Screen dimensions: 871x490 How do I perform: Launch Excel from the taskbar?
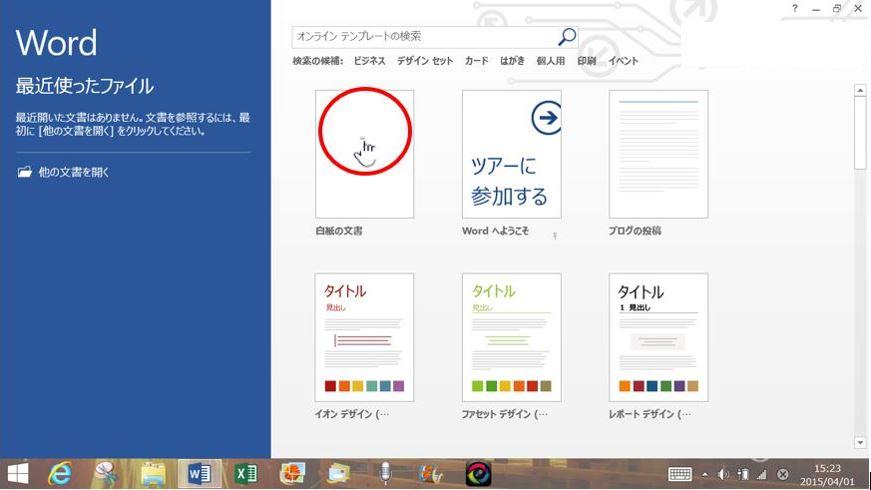245,474
